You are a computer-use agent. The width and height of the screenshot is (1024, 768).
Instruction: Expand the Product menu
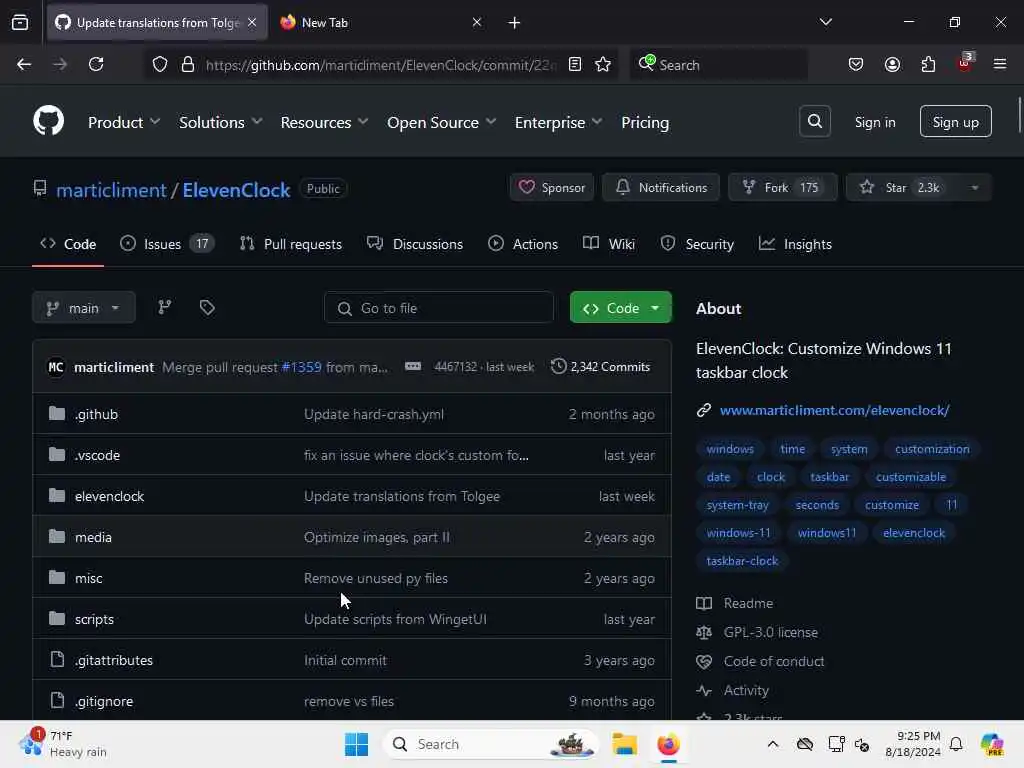tap(124, 122)
